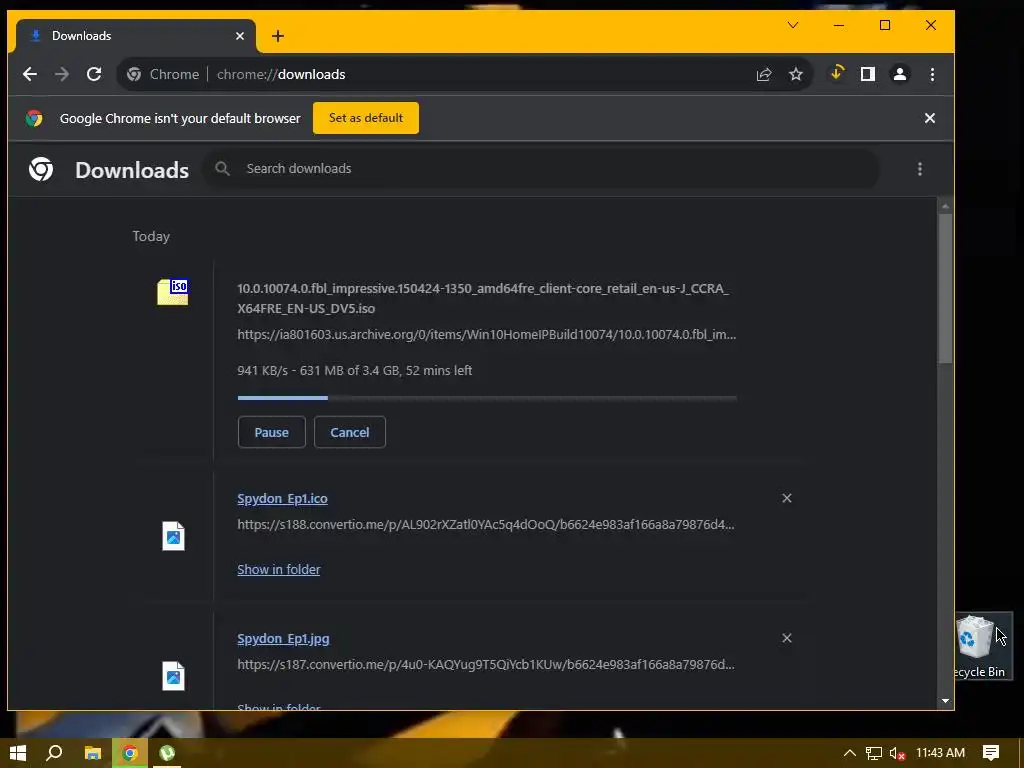The width and height of the screenshot is (1024, 768).
Task: Click the Chrome icon in the taskbar
Action: click(130, 753)
